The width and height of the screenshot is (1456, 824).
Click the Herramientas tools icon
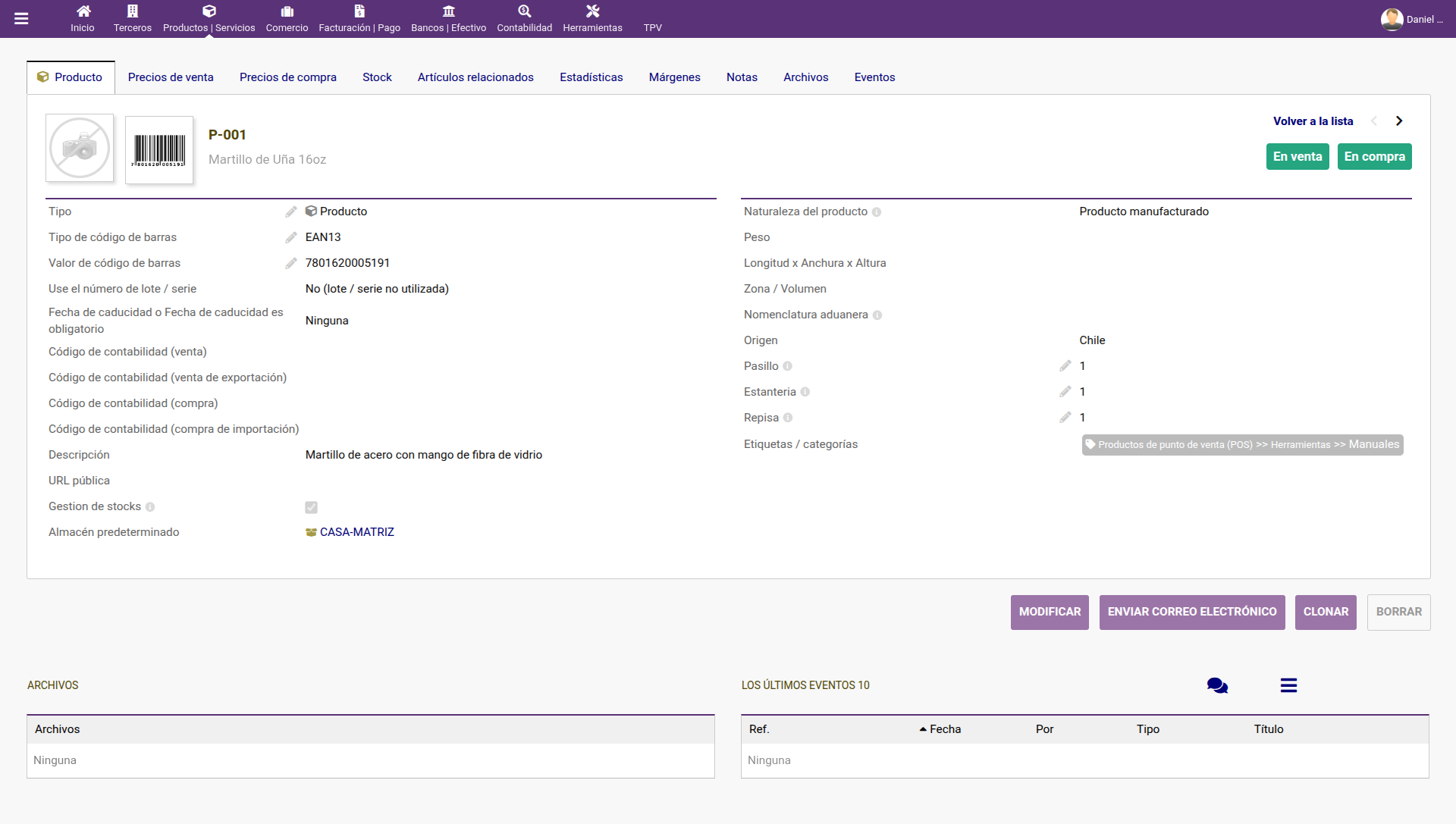point(593,11)
